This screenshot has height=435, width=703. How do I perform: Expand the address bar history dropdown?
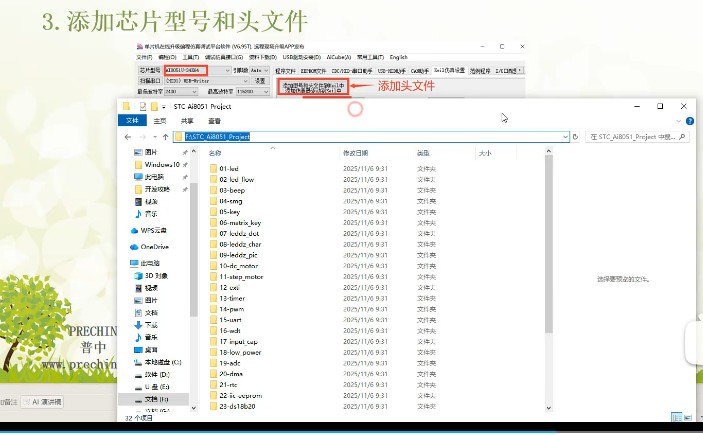coord(565,137)
